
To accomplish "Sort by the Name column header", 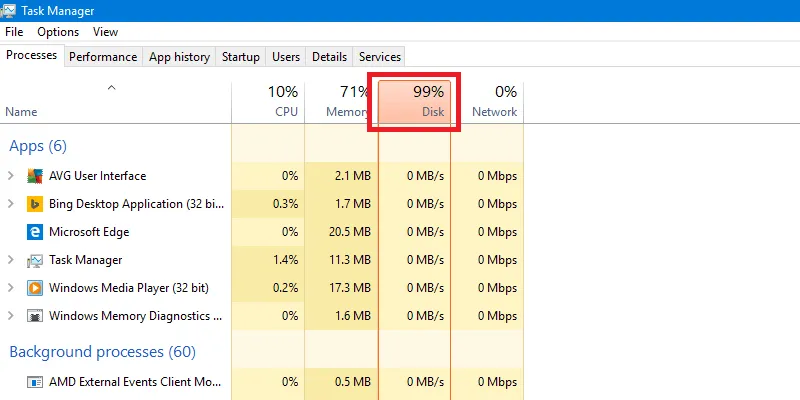I will coord(115,103).
